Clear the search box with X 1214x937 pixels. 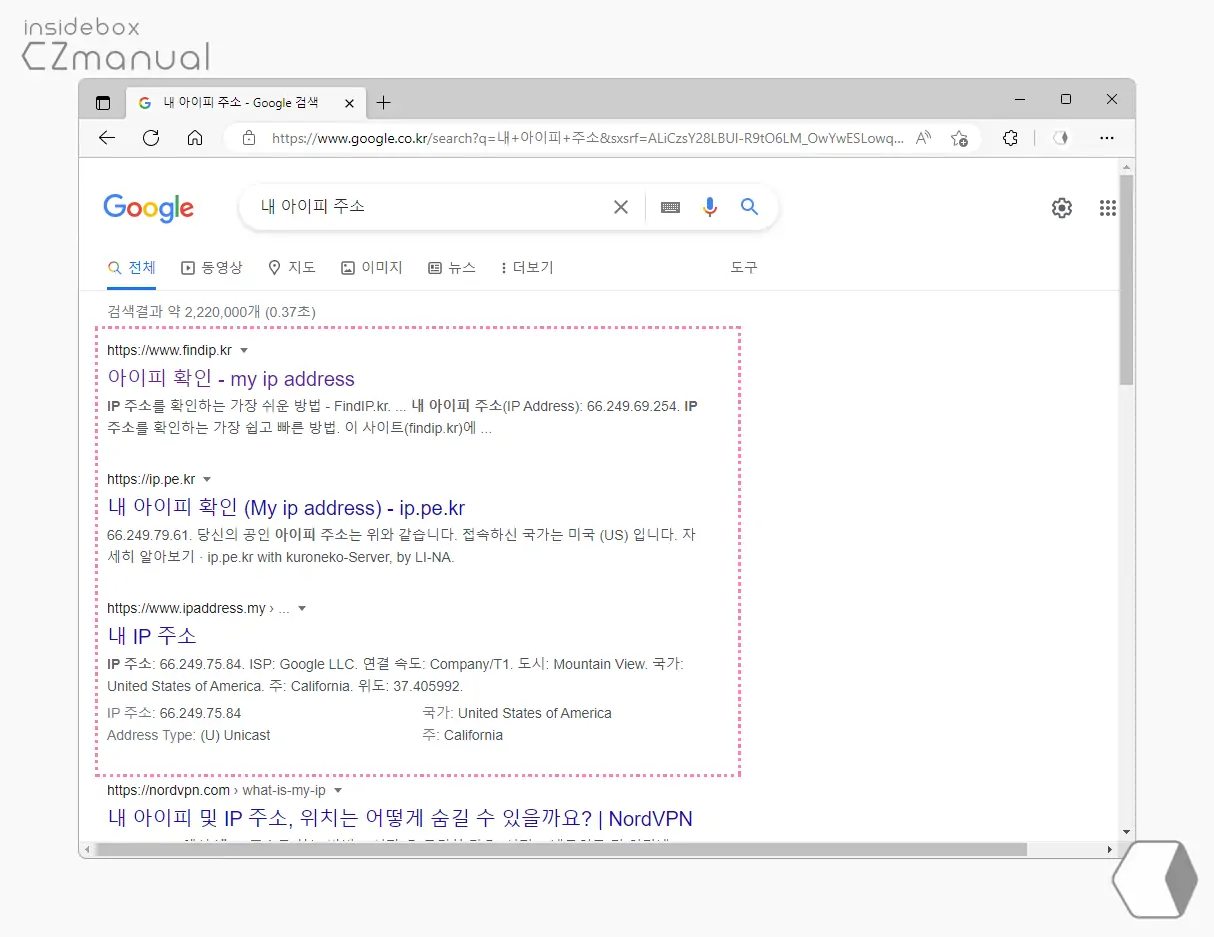[621, 207]
